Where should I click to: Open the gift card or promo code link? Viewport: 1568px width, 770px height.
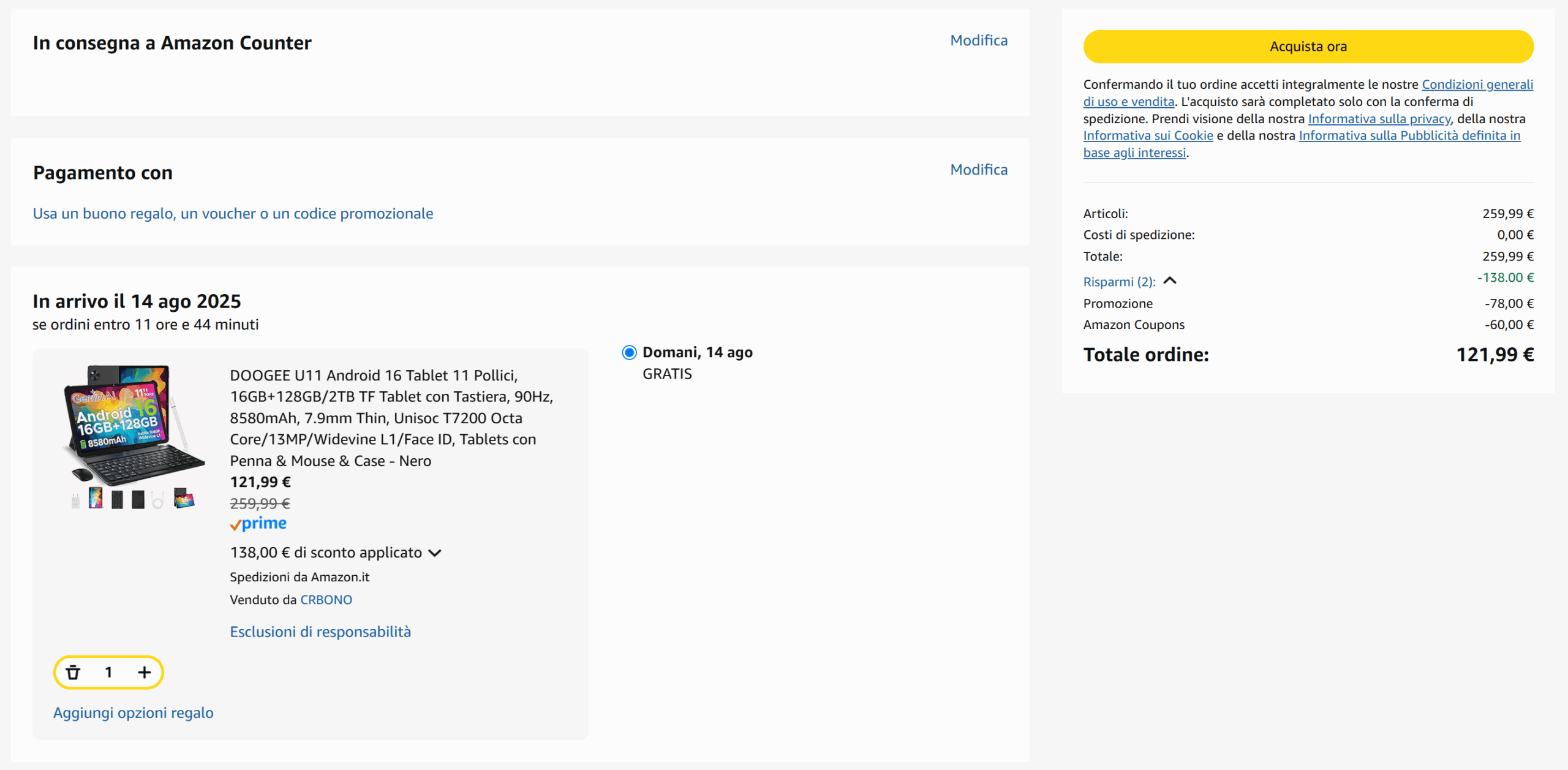point(233,214)
